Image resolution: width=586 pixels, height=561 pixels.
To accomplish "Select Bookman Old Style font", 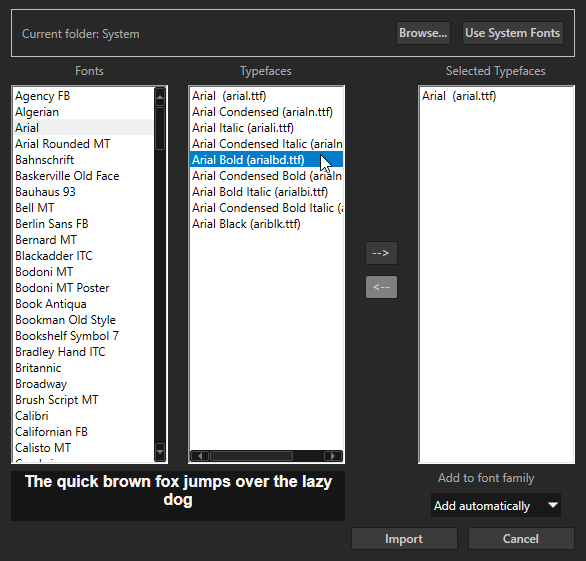I will [83, 320].
